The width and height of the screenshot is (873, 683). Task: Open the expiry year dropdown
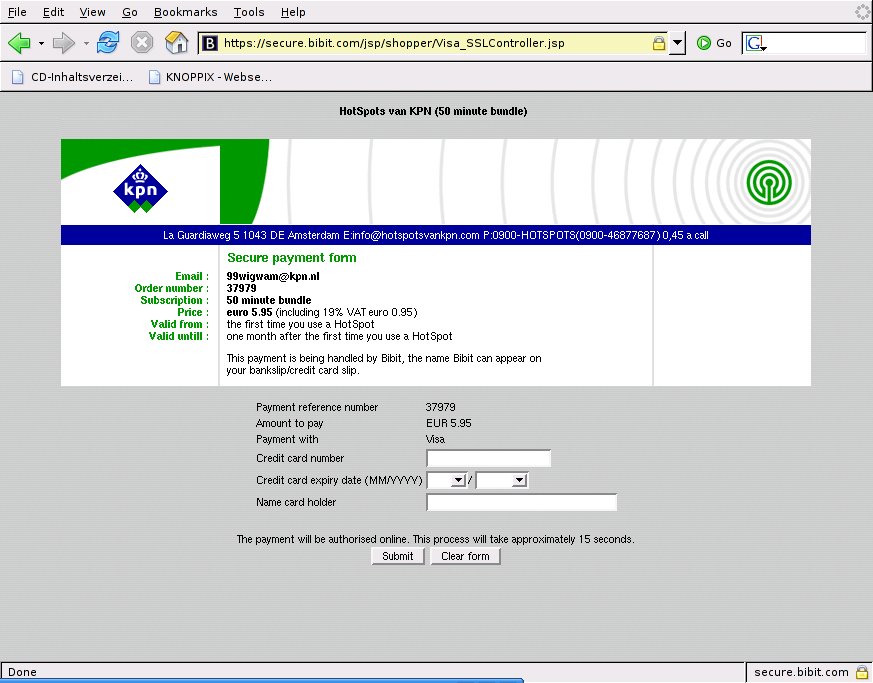click(x=501, y=481)
